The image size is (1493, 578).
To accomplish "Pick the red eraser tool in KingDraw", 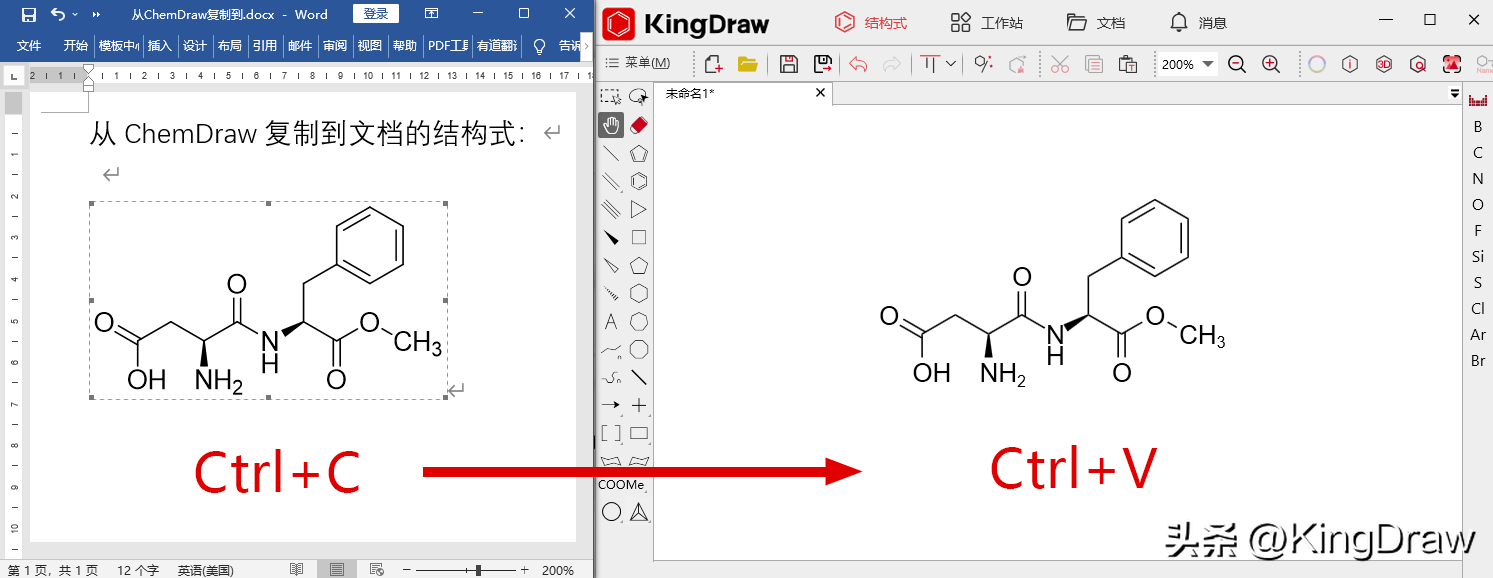I will pos(639,125).
